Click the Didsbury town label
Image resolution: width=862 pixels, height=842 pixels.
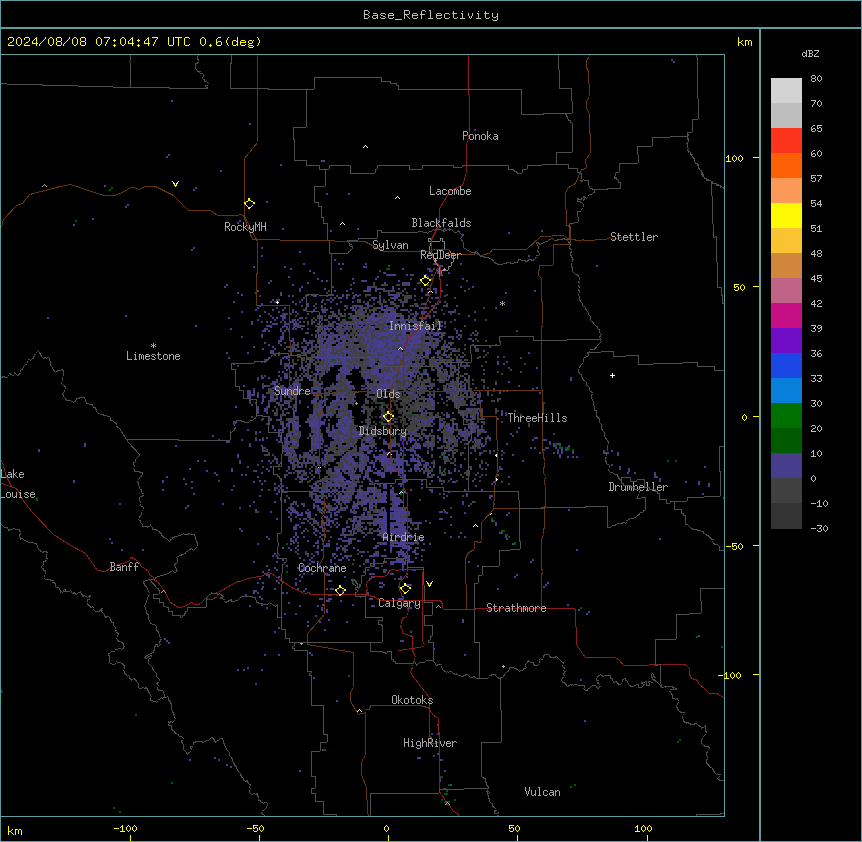tap(383, 431)
